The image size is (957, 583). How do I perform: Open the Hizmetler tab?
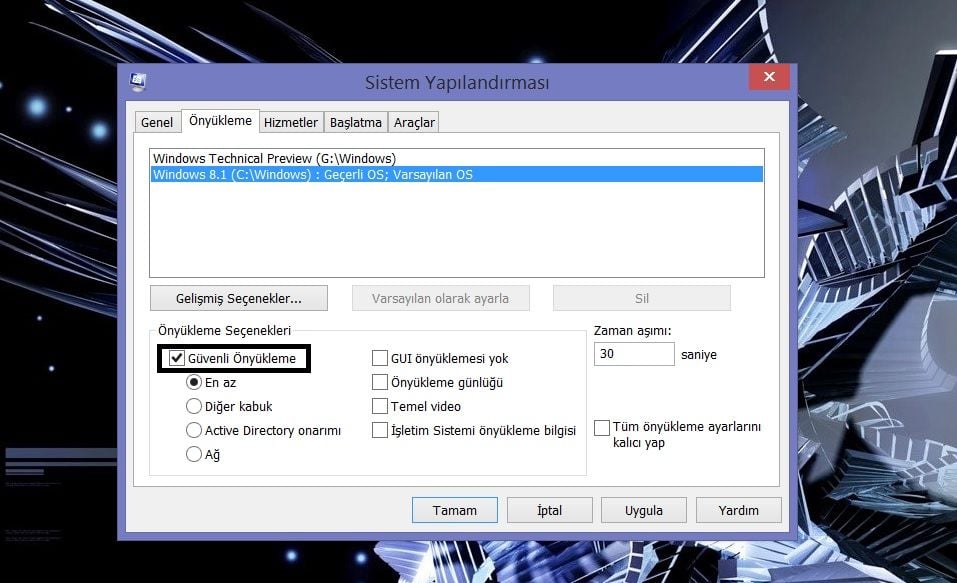click(x=291, y=122)
